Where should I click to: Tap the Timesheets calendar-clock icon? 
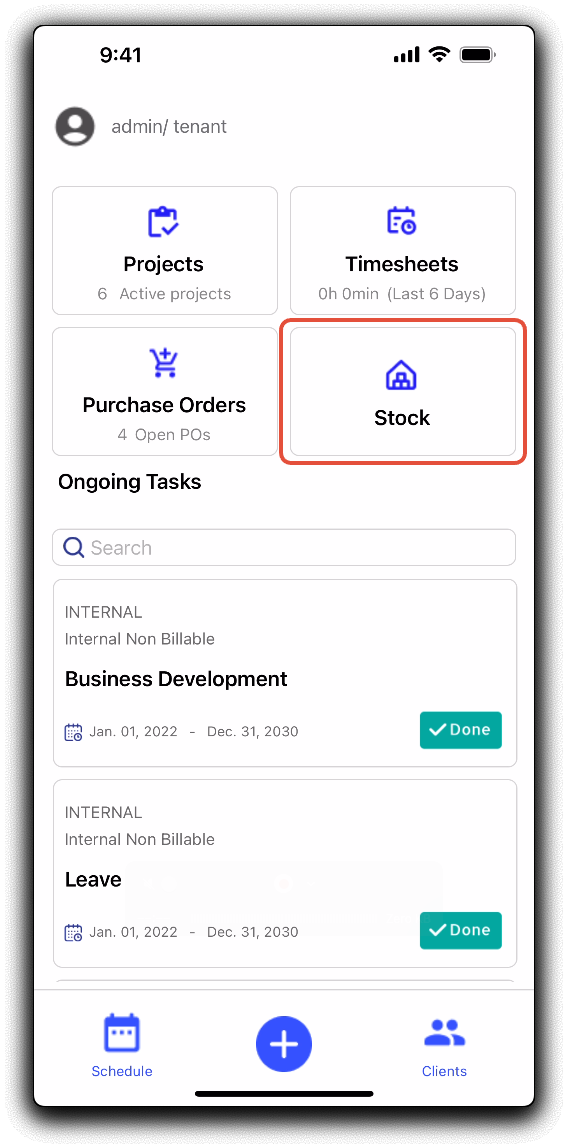pos(401,222)
